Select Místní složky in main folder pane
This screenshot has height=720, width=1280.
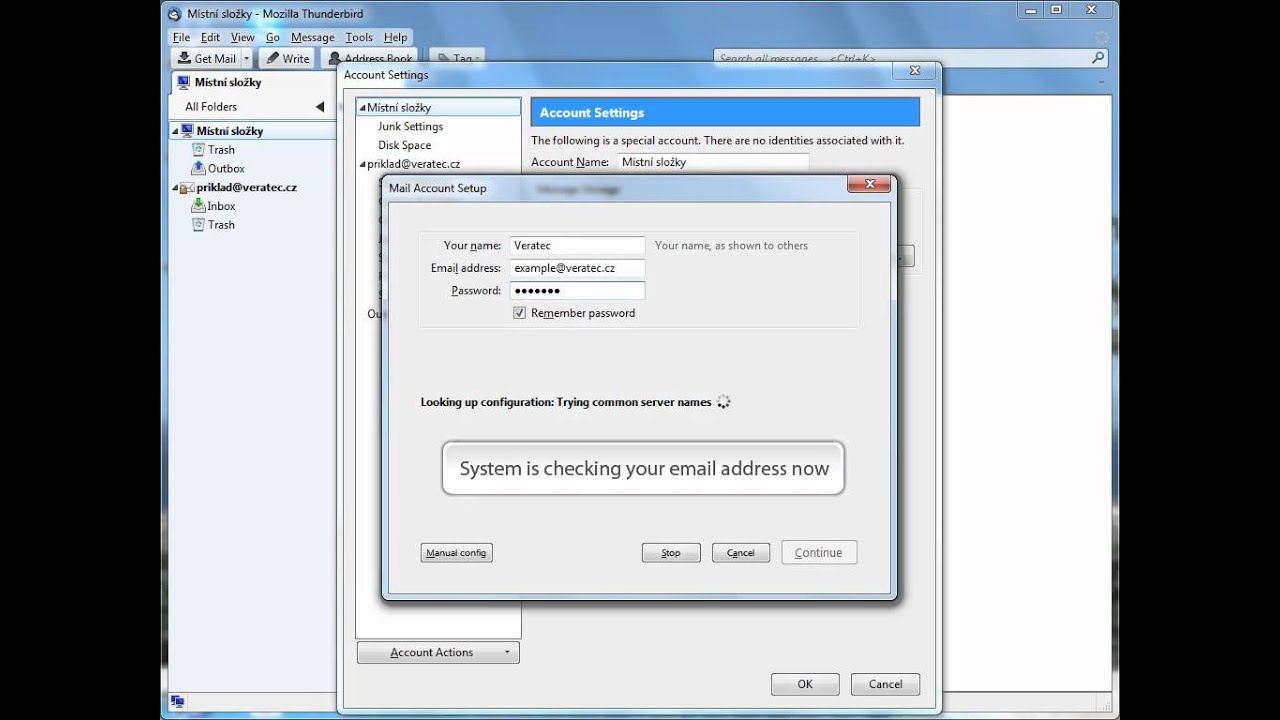click(229, 131)
